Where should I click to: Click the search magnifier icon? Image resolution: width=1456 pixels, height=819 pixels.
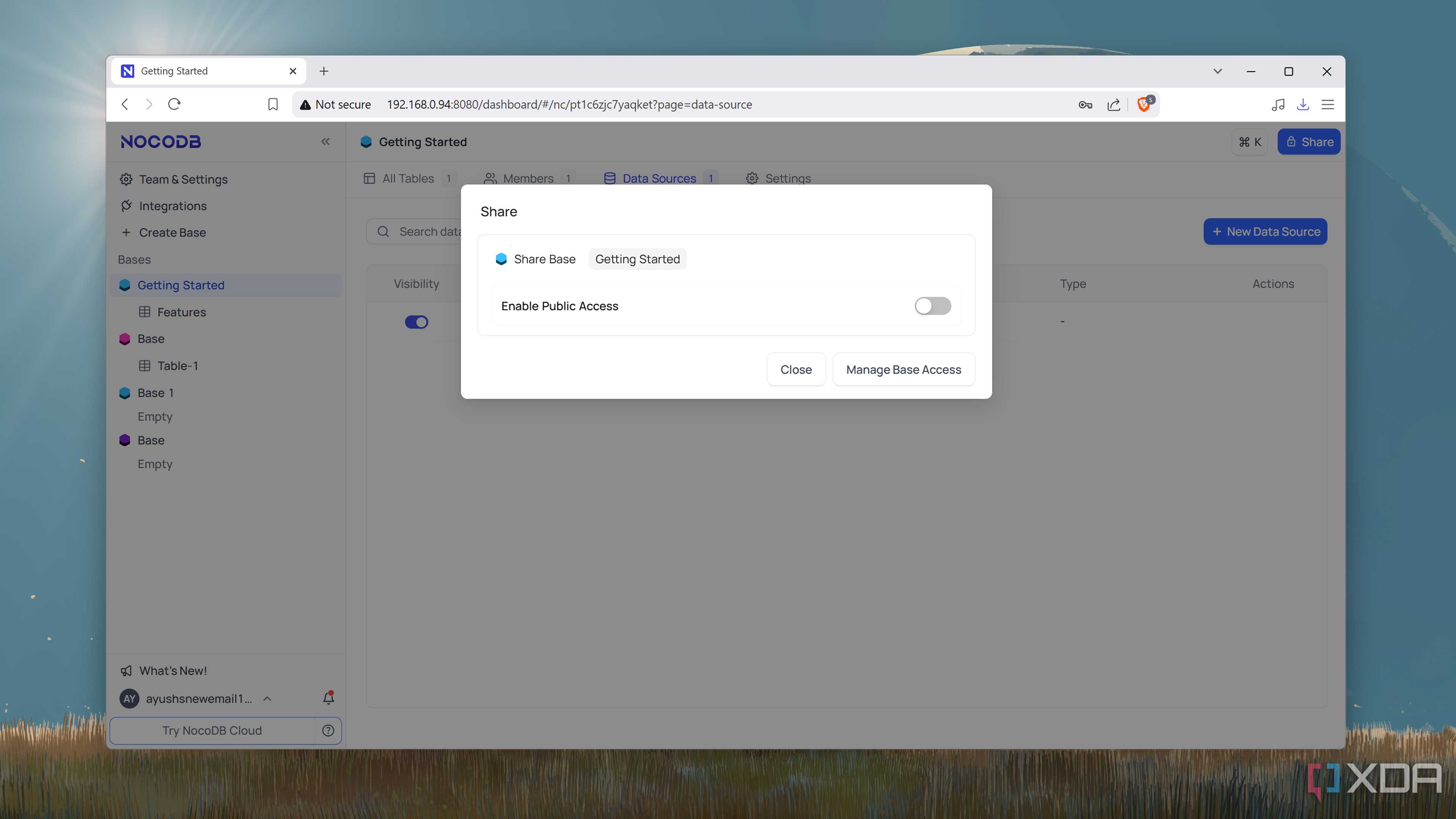tap(383, 232)
